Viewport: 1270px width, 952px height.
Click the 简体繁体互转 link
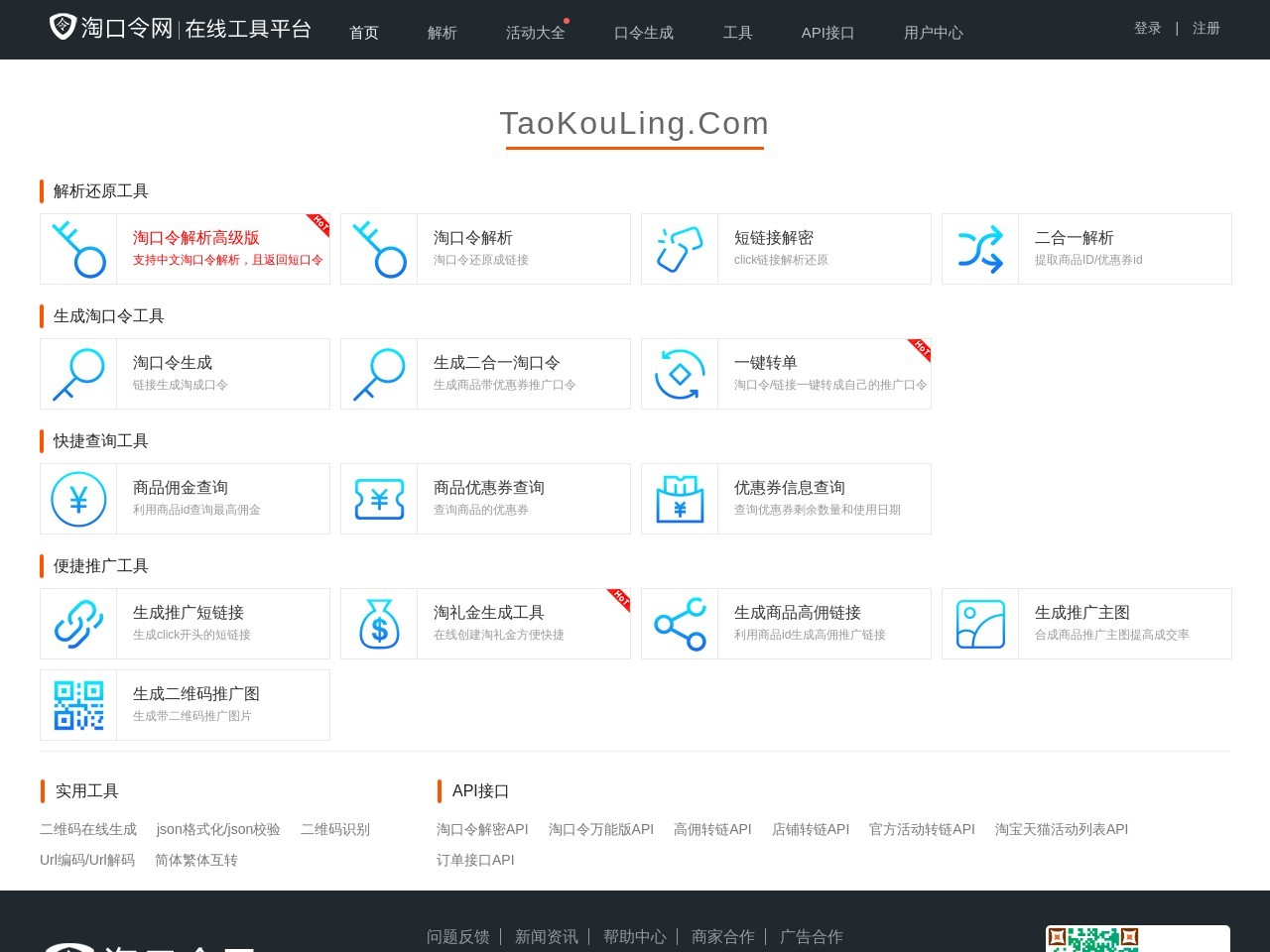[196, 860]
